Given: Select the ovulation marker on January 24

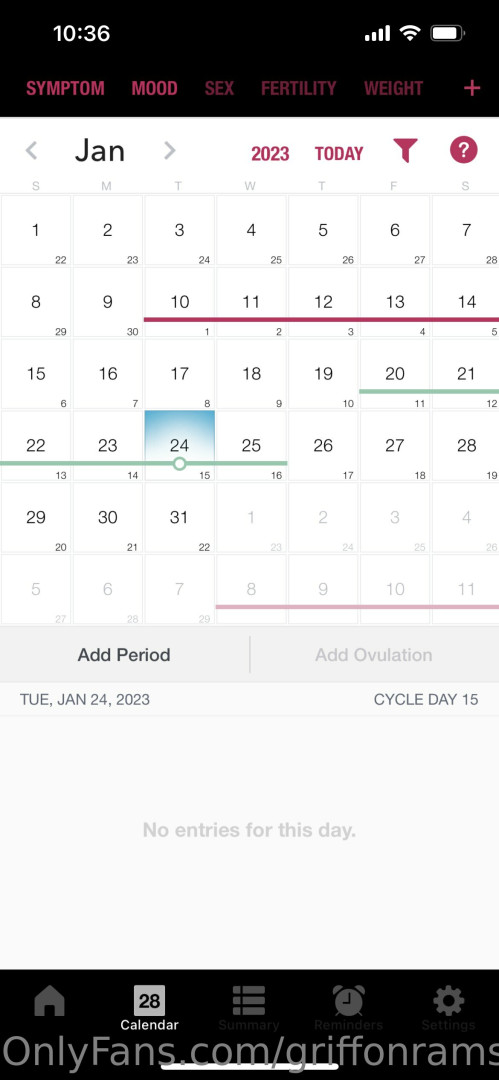Looking at the screenshot, I should pyautogui.click(x=179, y=464).
